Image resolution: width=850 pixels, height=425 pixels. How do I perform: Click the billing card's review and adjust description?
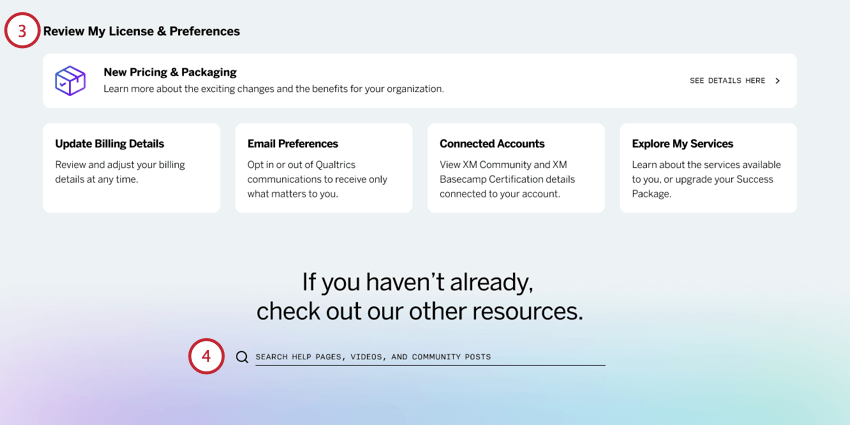120,172
